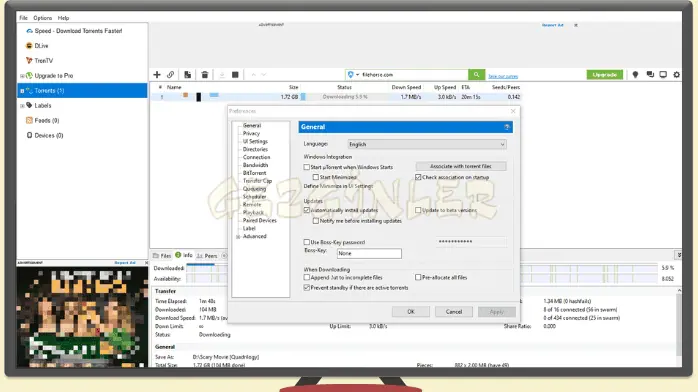Click the Boss-Key hotkey input field
Image resolution: width=698 pixels, height=392 pixels.
(369, 253)
